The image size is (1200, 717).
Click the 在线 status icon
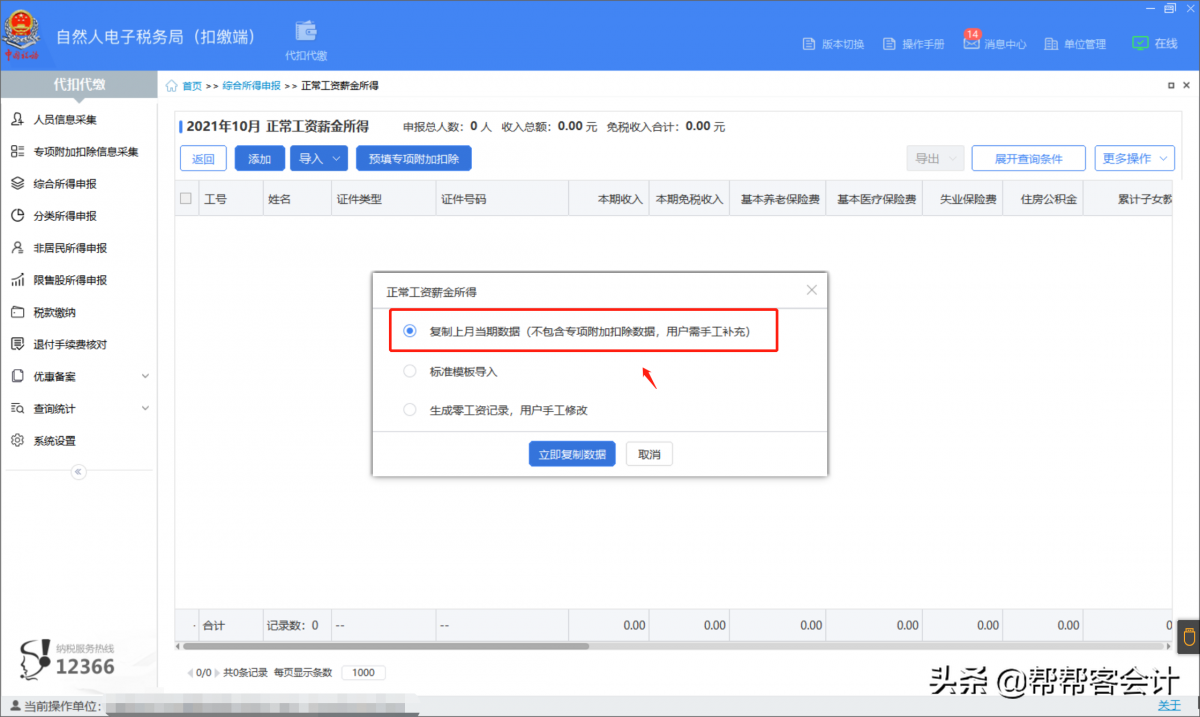coord(1140,44)
